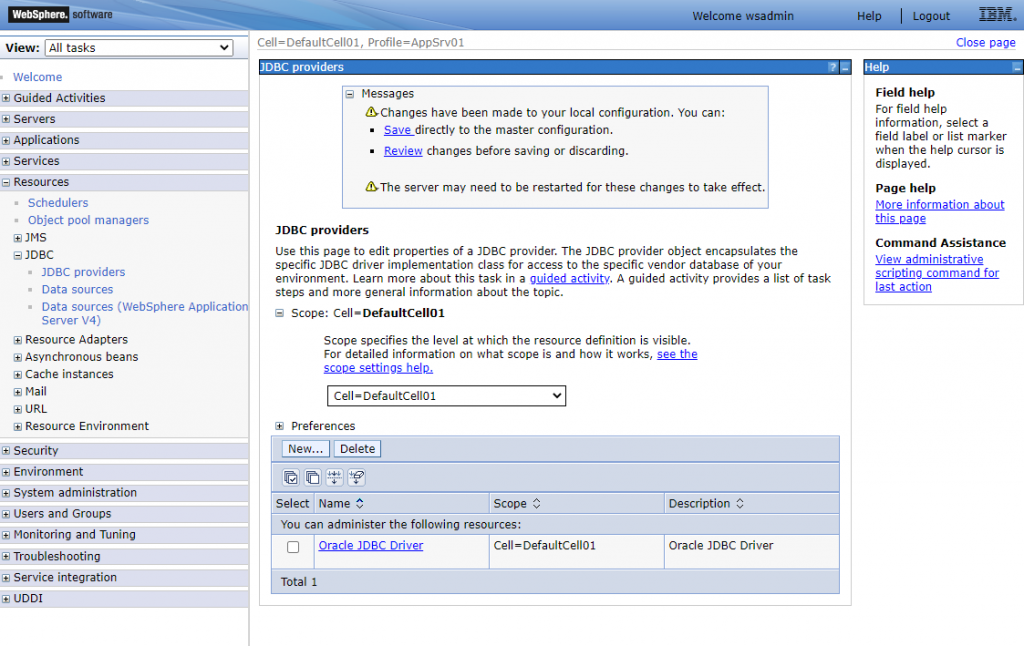The height and width of the screenshot is (646, 1024).
Task: Collapse the Resources section
Action: coord(6,182)
